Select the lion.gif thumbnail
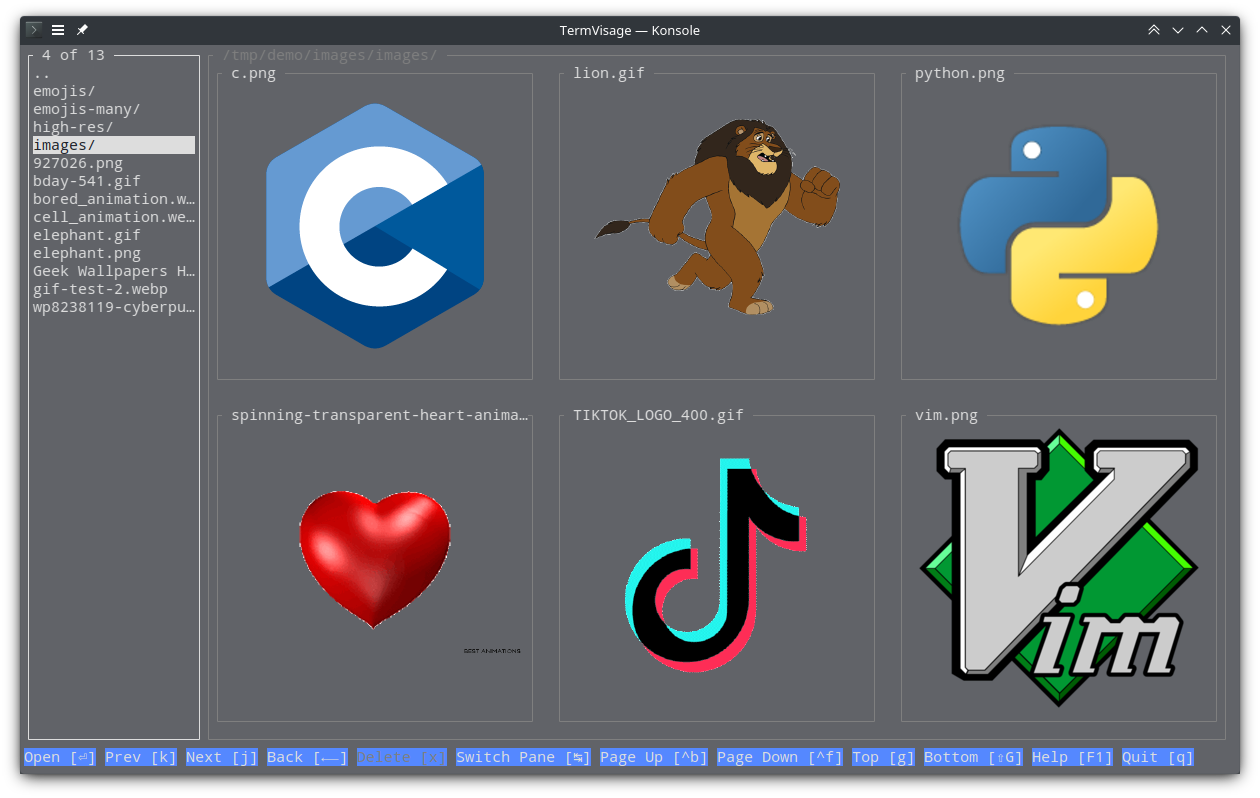The image size is (1260, 798). [717, 226]
